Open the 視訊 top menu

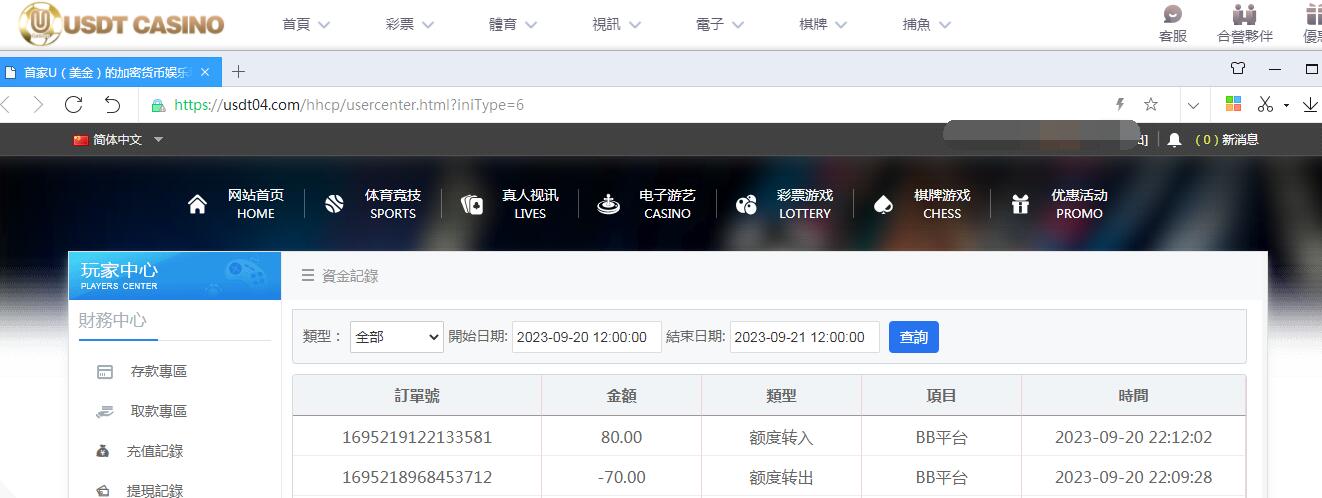click(616, 24)
